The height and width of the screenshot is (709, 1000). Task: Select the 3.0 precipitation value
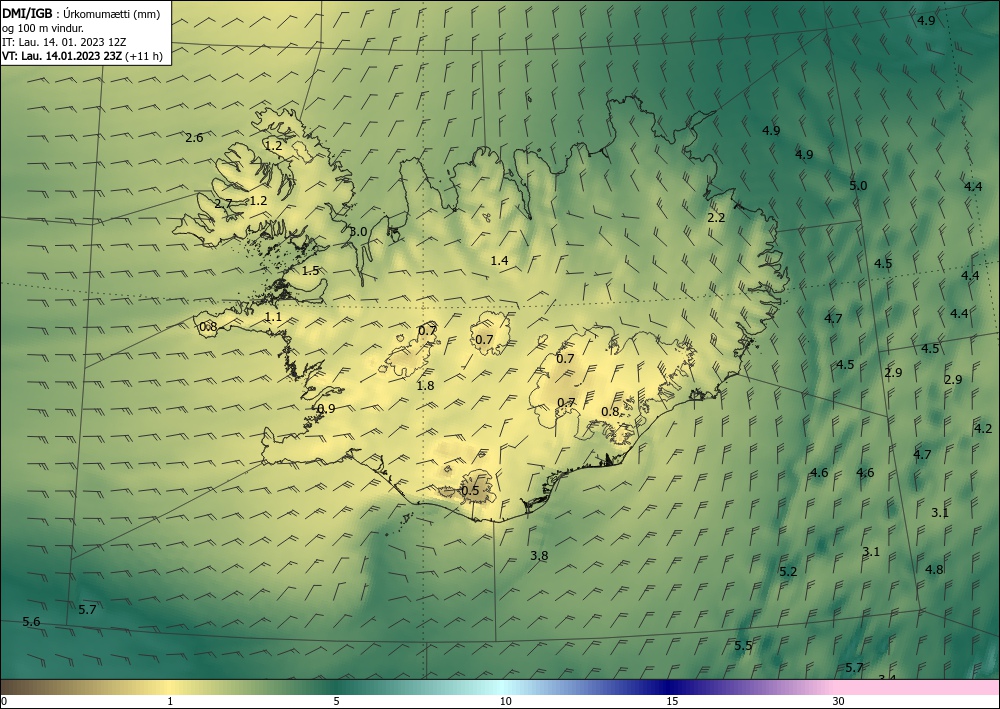[358, 231]
